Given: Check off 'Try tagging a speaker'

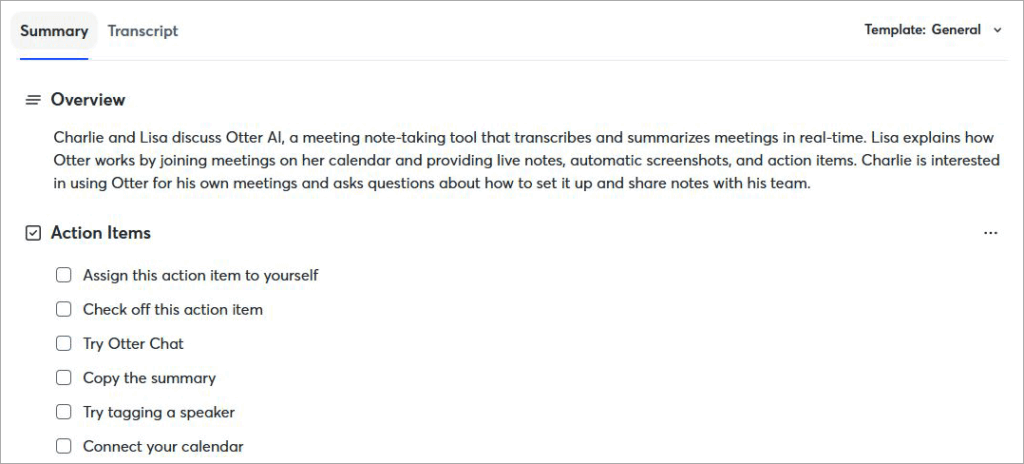Looking at the screenshot, I should (64, 412).
